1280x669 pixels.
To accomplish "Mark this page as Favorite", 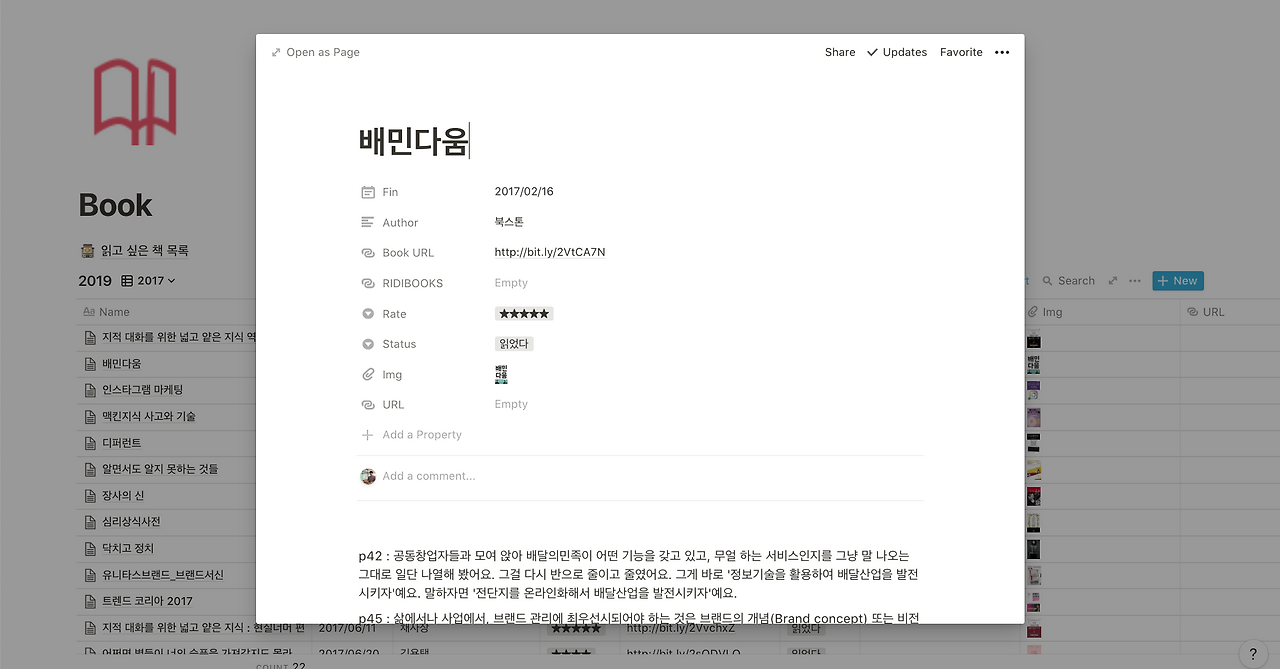I will (x=961, y=52).
